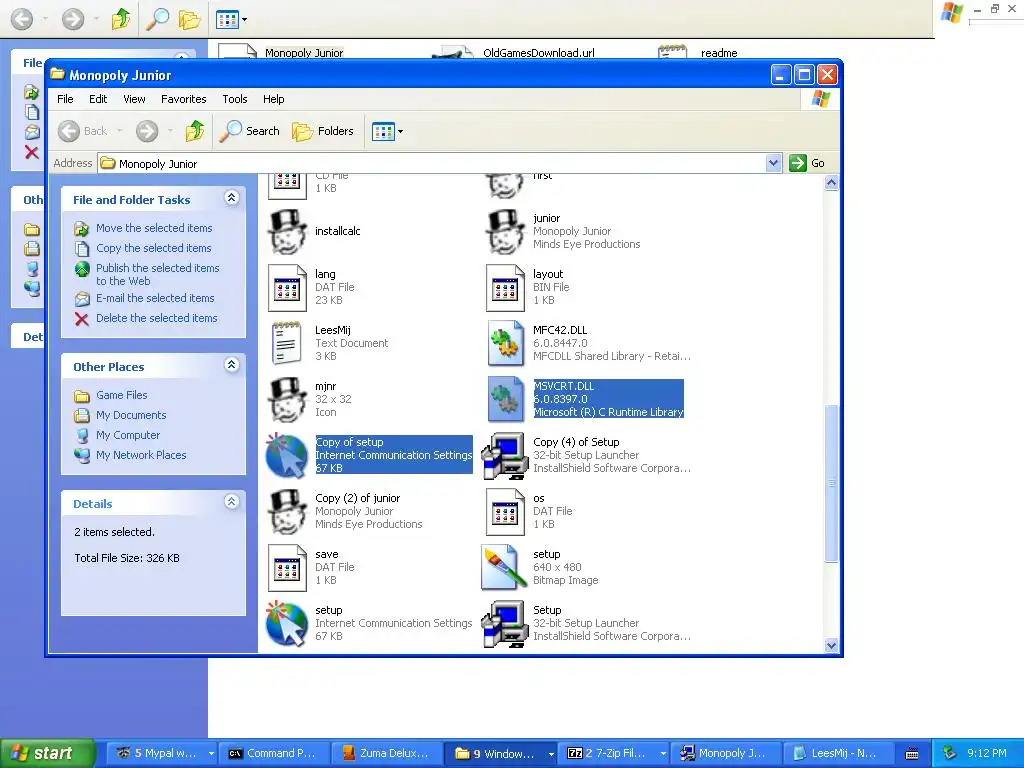
Task: Open the Search toolbar button
Action: (x=249, y=131)
